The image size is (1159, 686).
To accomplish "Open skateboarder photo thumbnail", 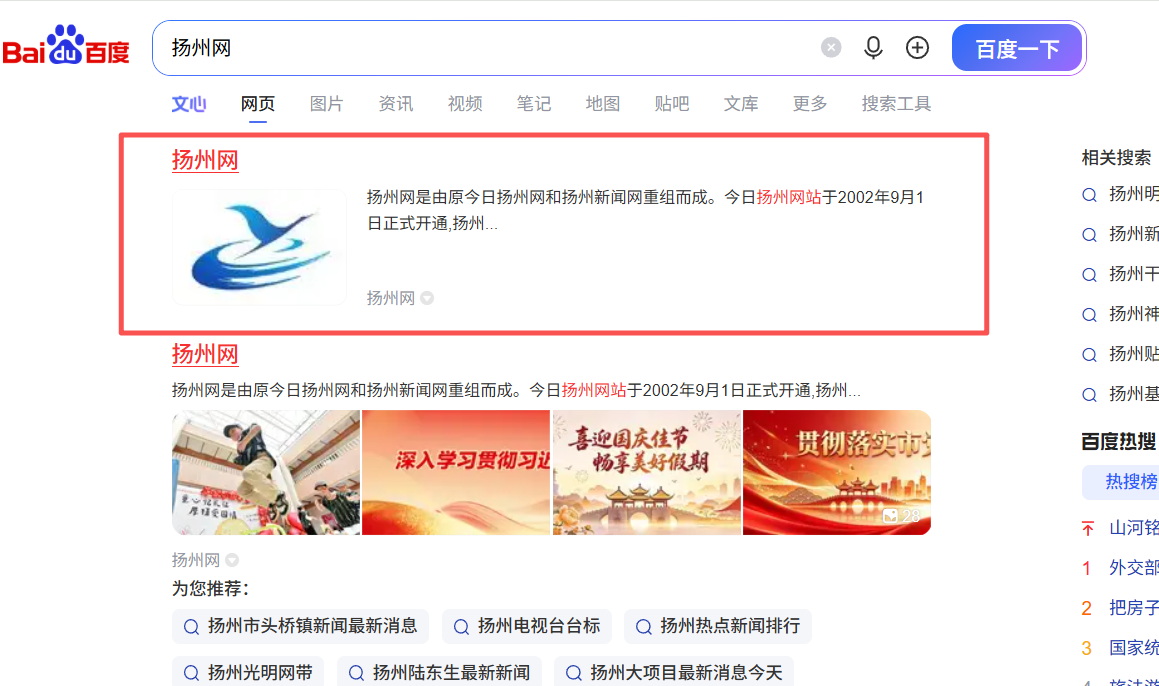I will pyautogui.click(x=266, y=472).
